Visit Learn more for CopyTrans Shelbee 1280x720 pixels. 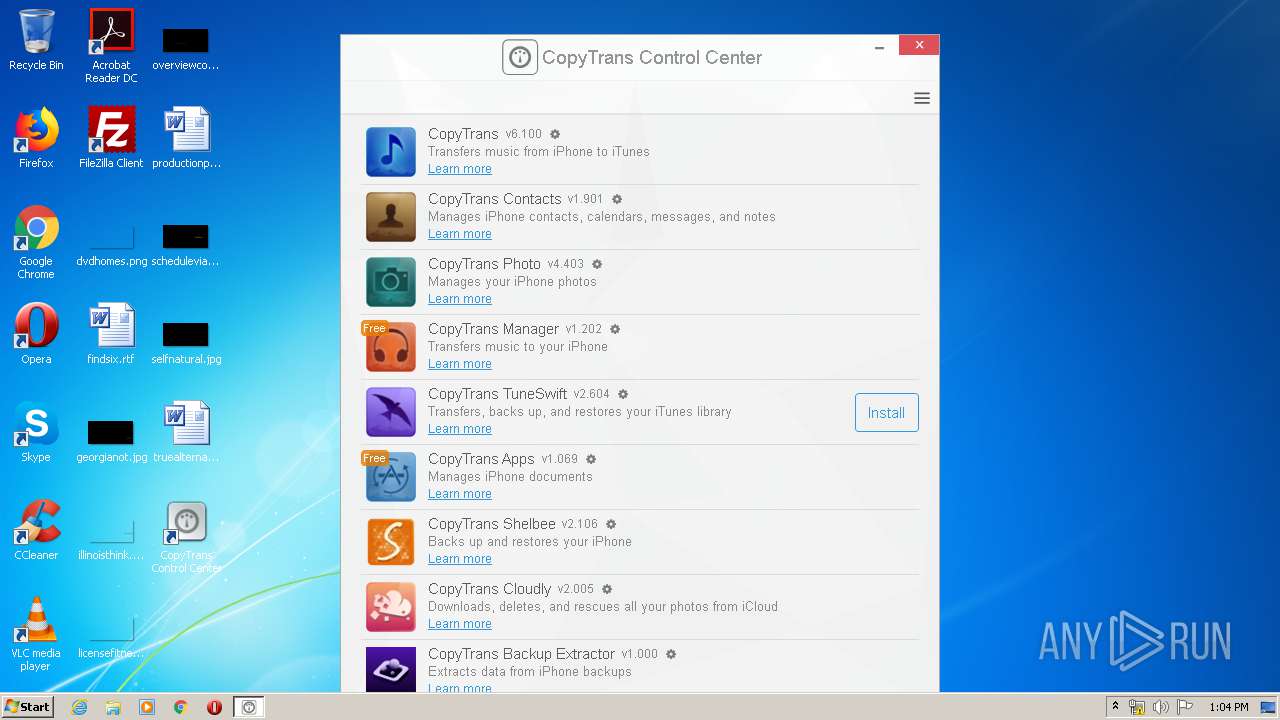click(x=460, y=559)
